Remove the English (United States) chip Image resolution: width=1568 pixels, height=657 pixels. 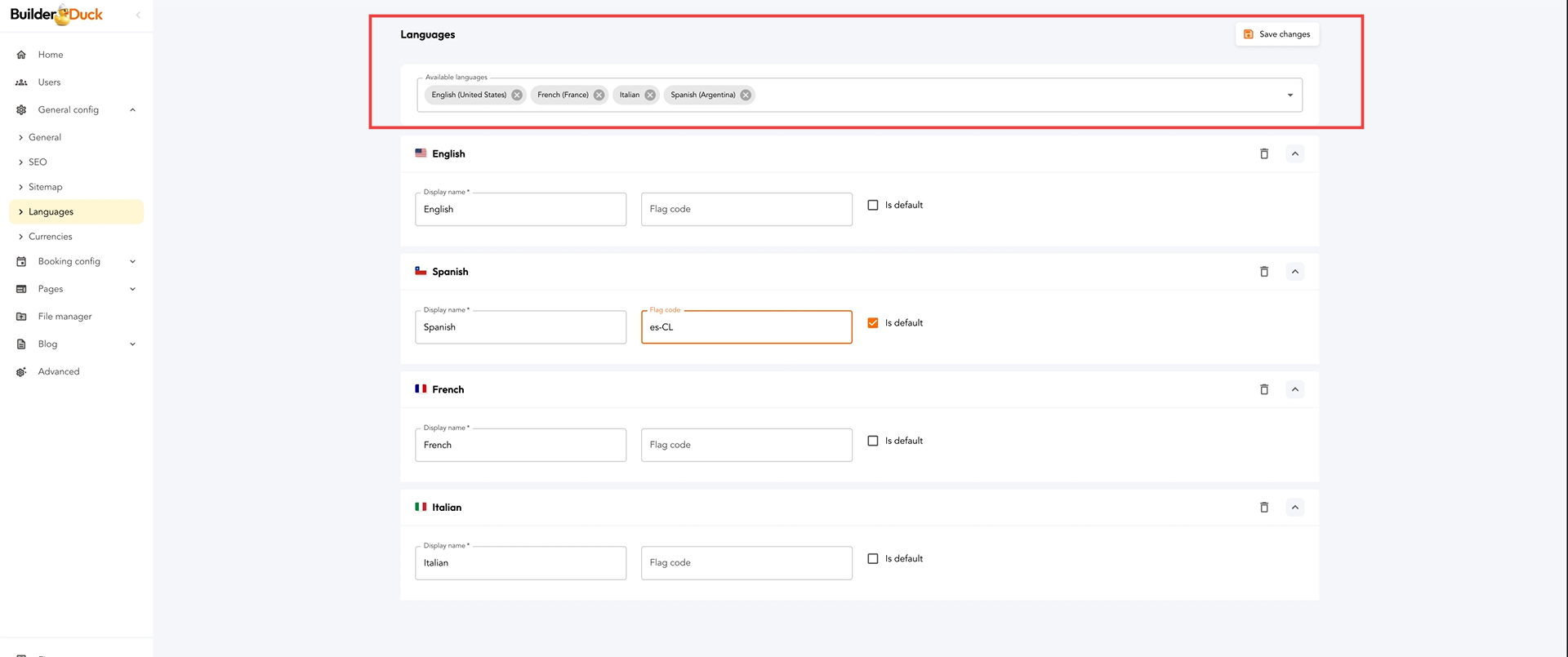(x=517, y=95)
